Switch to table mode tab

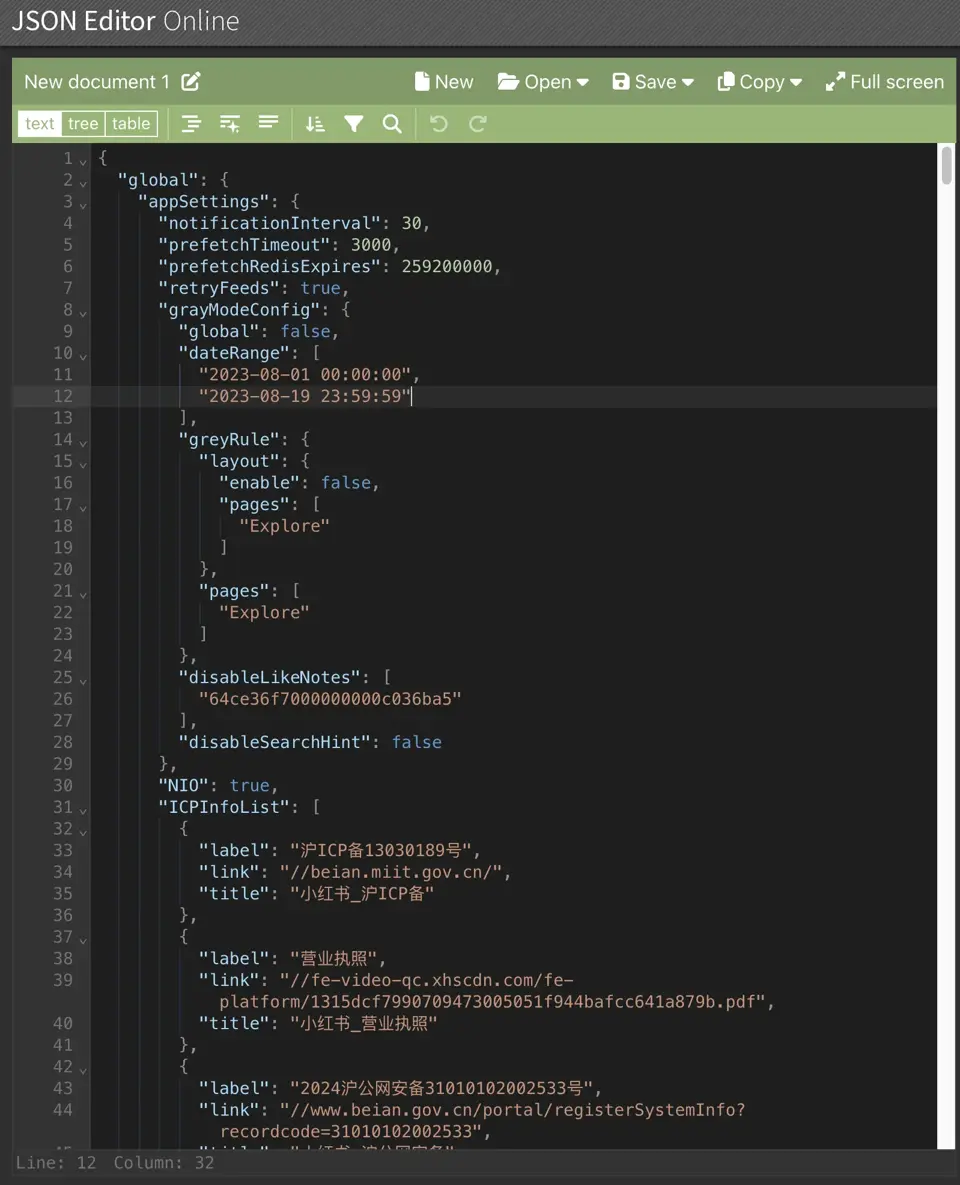(x=131, y=123)
